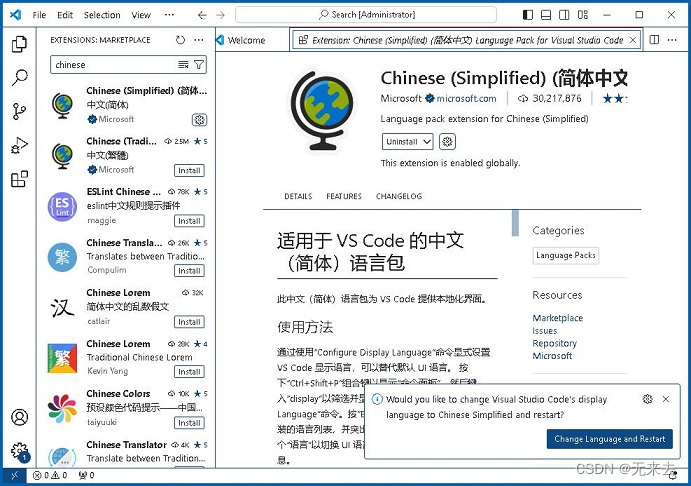Screen dimensions: 691x486
Task: Go back using navigation arrow
Action: (202, 15)
